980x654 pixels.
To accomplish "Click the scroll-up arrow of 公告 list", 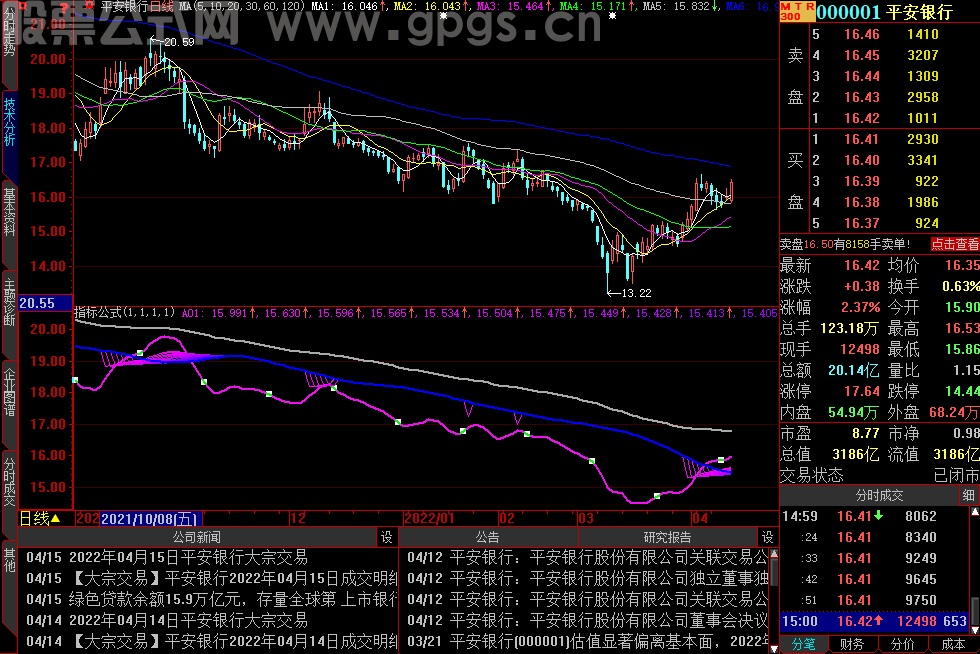I will click(774, 554).
